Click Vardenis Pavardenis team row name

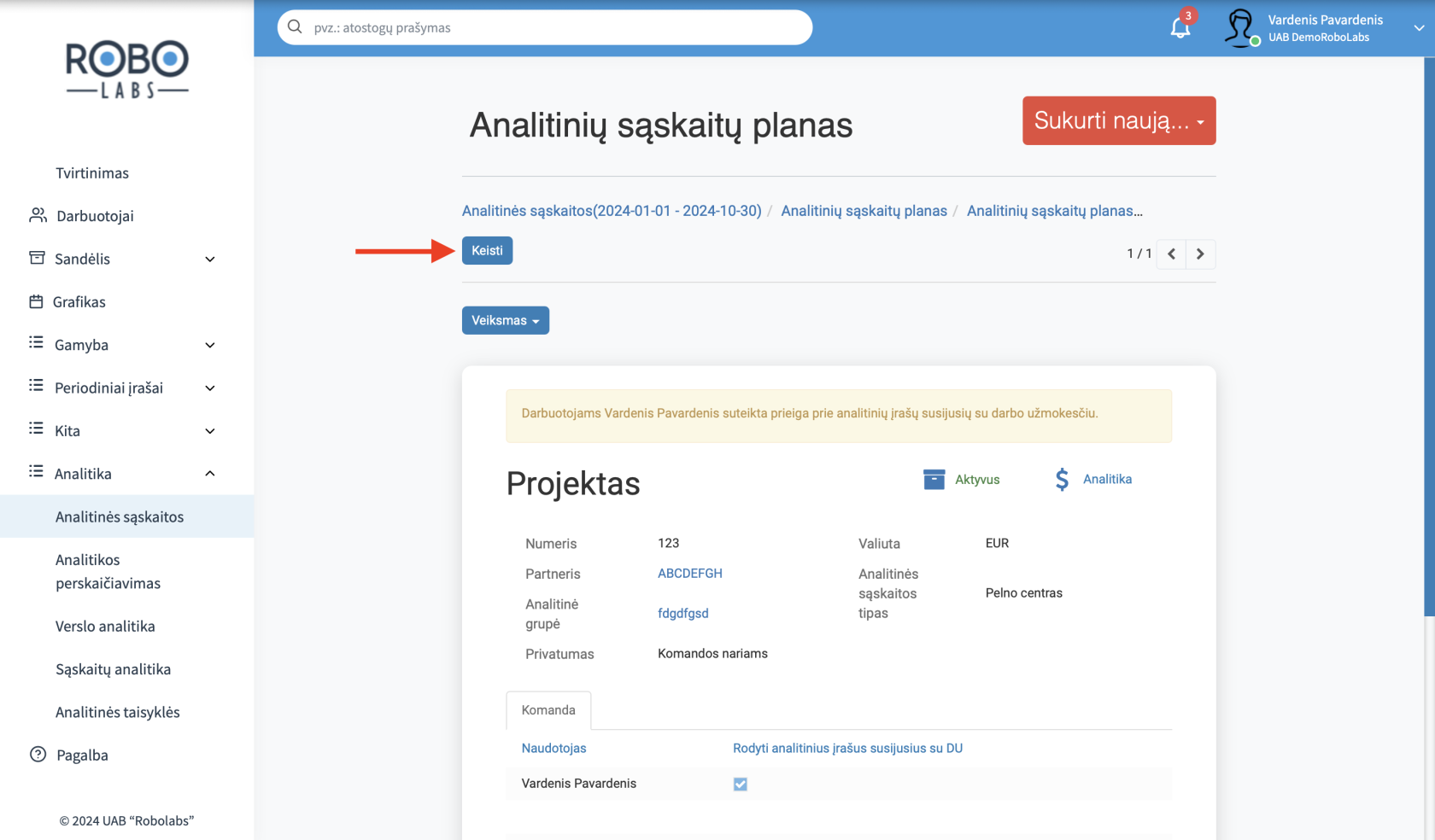tap(579, 784)
